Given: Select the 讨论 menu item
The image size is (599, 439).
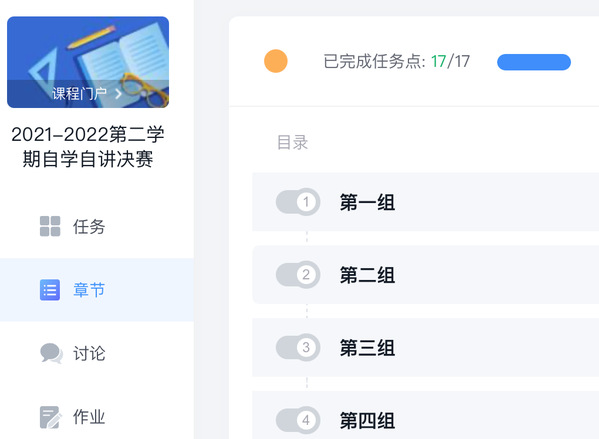Looking at the screenshot, I should pos(97,353).
